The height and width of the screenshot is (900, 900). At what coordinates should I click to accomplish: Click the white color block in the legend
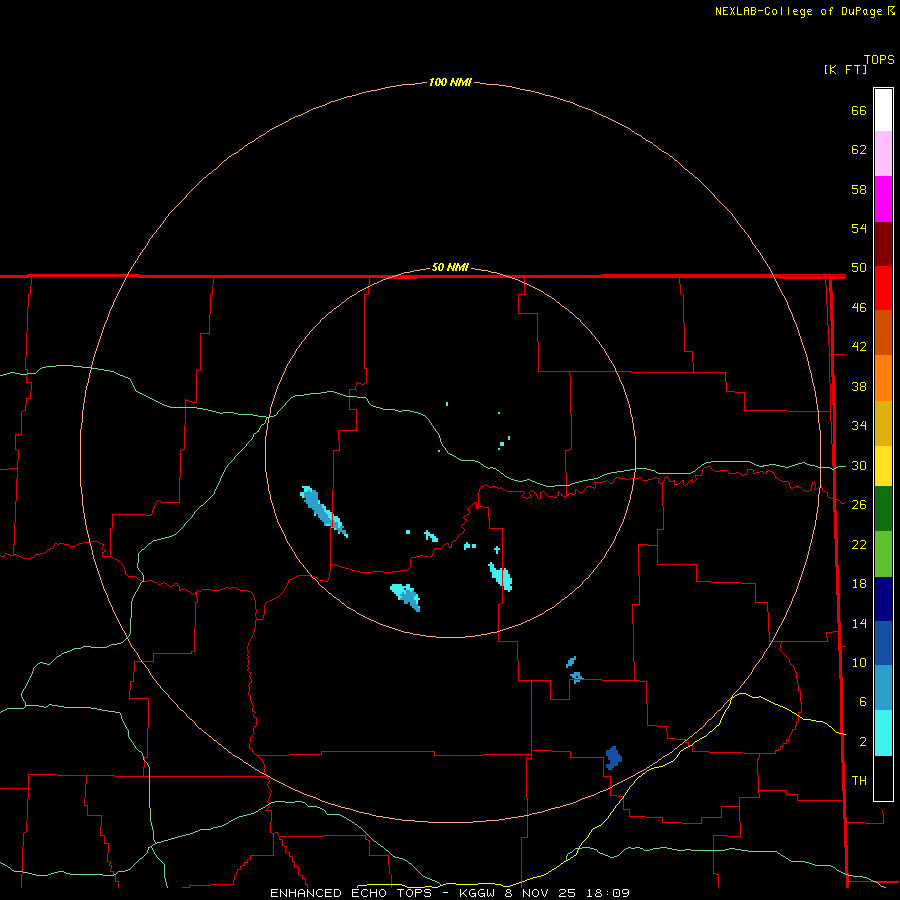(883, 110)
